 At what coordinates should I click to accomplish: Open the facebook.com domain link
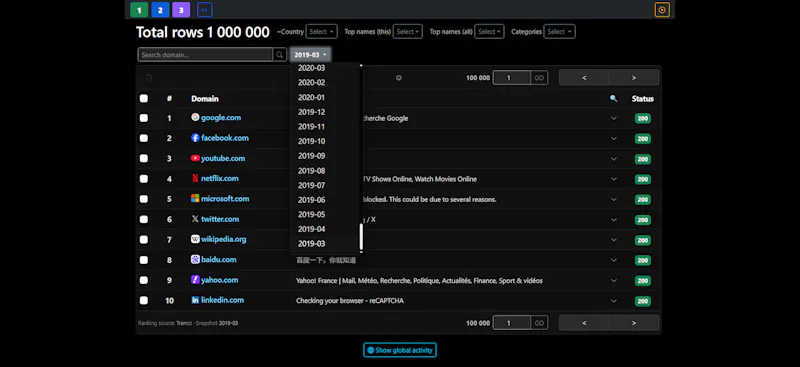pyautogui.click(x=225, y=138)
